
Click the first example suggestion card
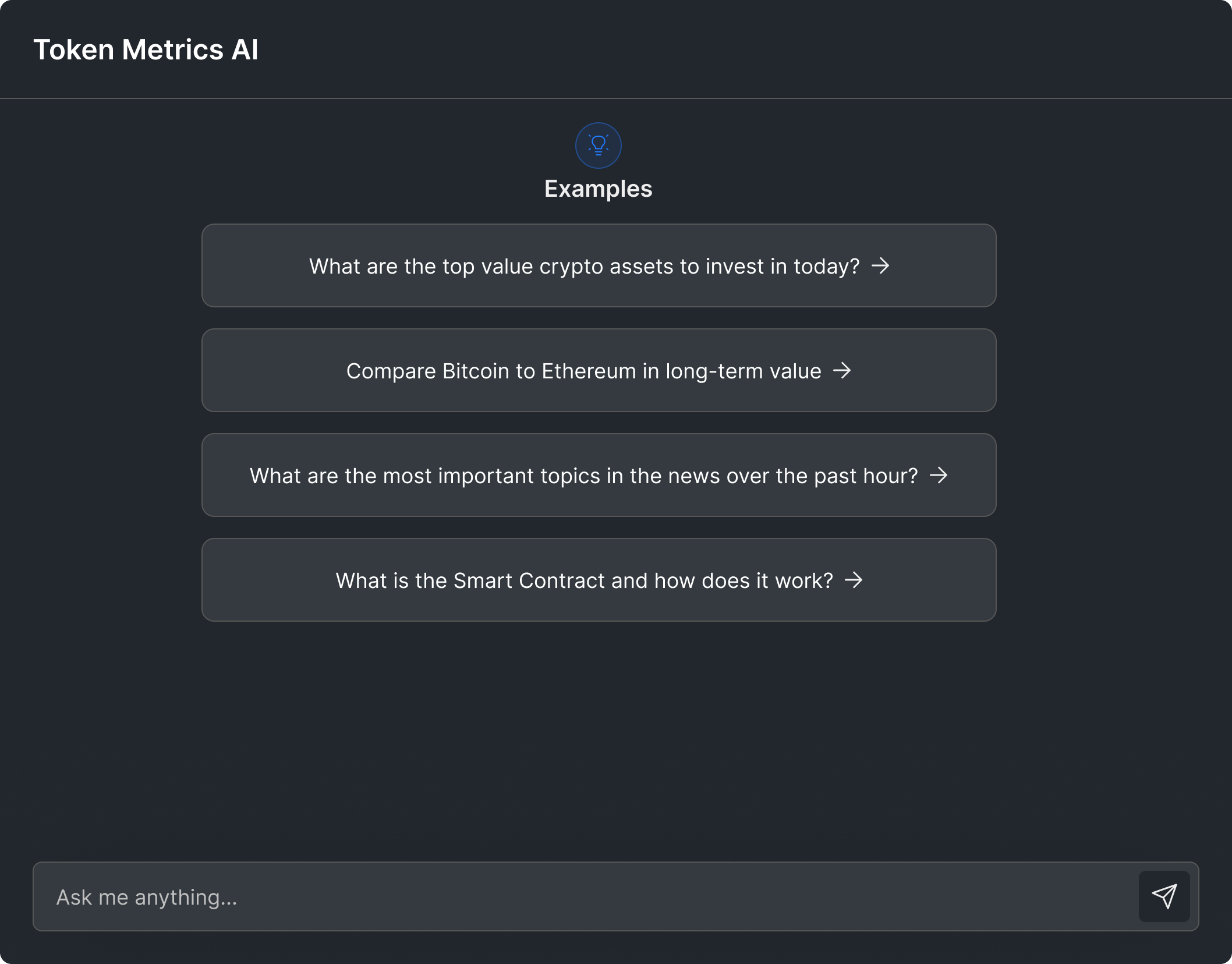coord(599,265)
